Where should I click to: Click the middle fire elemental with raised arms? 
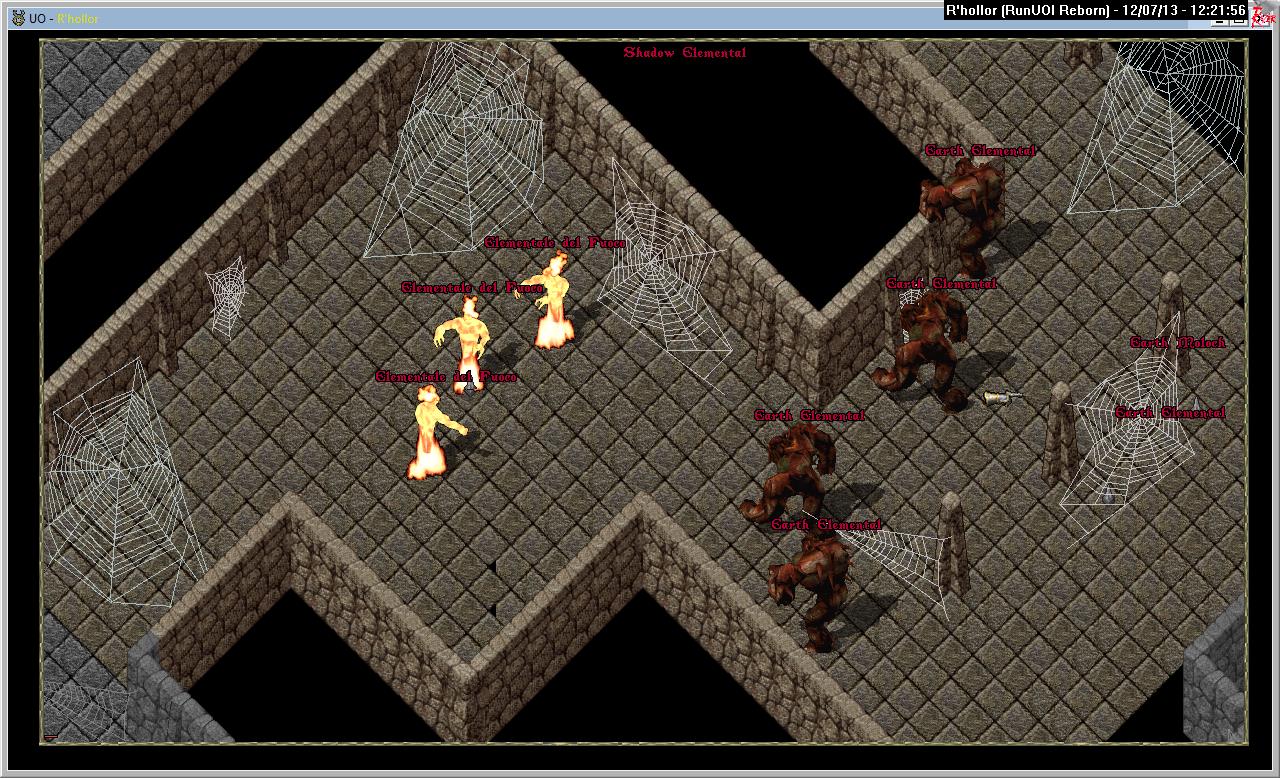tap(464, 343)
